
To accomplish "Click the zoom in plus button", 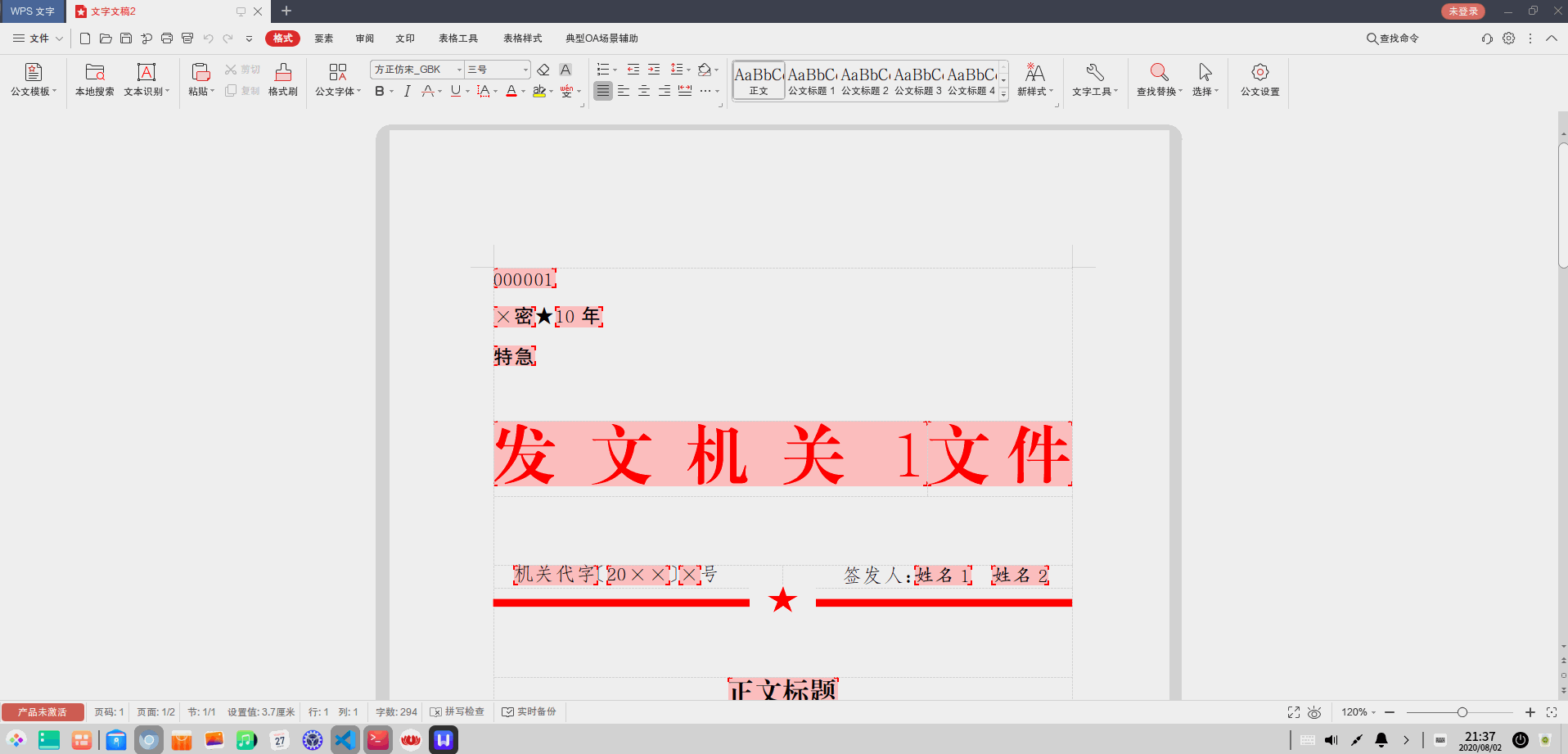I will [x=1530, y=712].
